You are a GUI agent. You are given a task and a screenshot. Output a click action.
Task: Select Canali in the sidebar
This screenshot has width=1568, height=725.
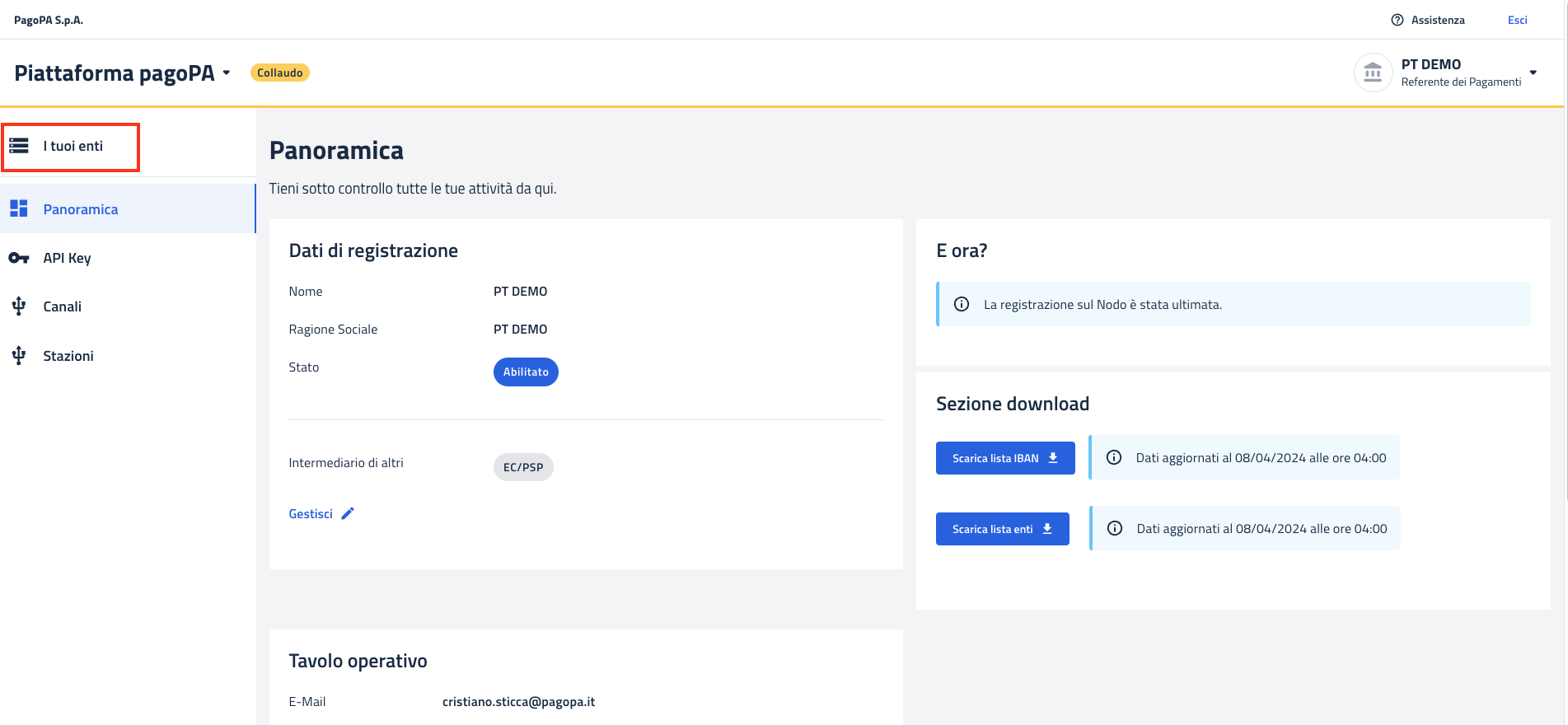pyautogui.click(x=63, y=306)
